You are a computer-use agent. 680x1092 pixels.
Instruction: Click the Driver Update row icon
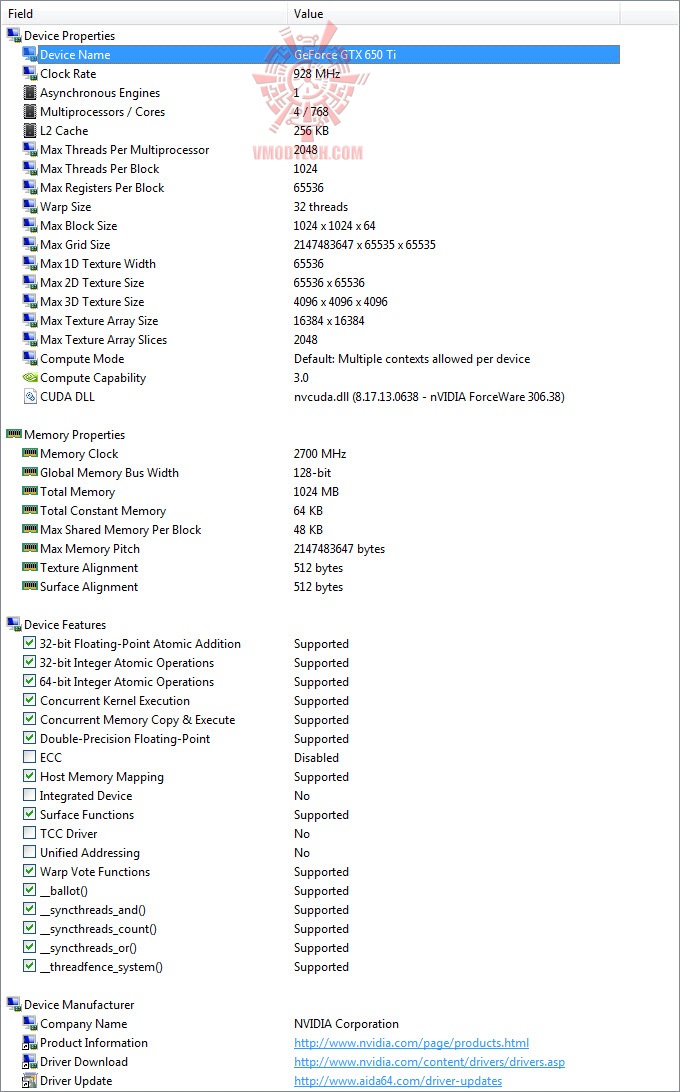pyautogui.click(x=29, y=1081)
